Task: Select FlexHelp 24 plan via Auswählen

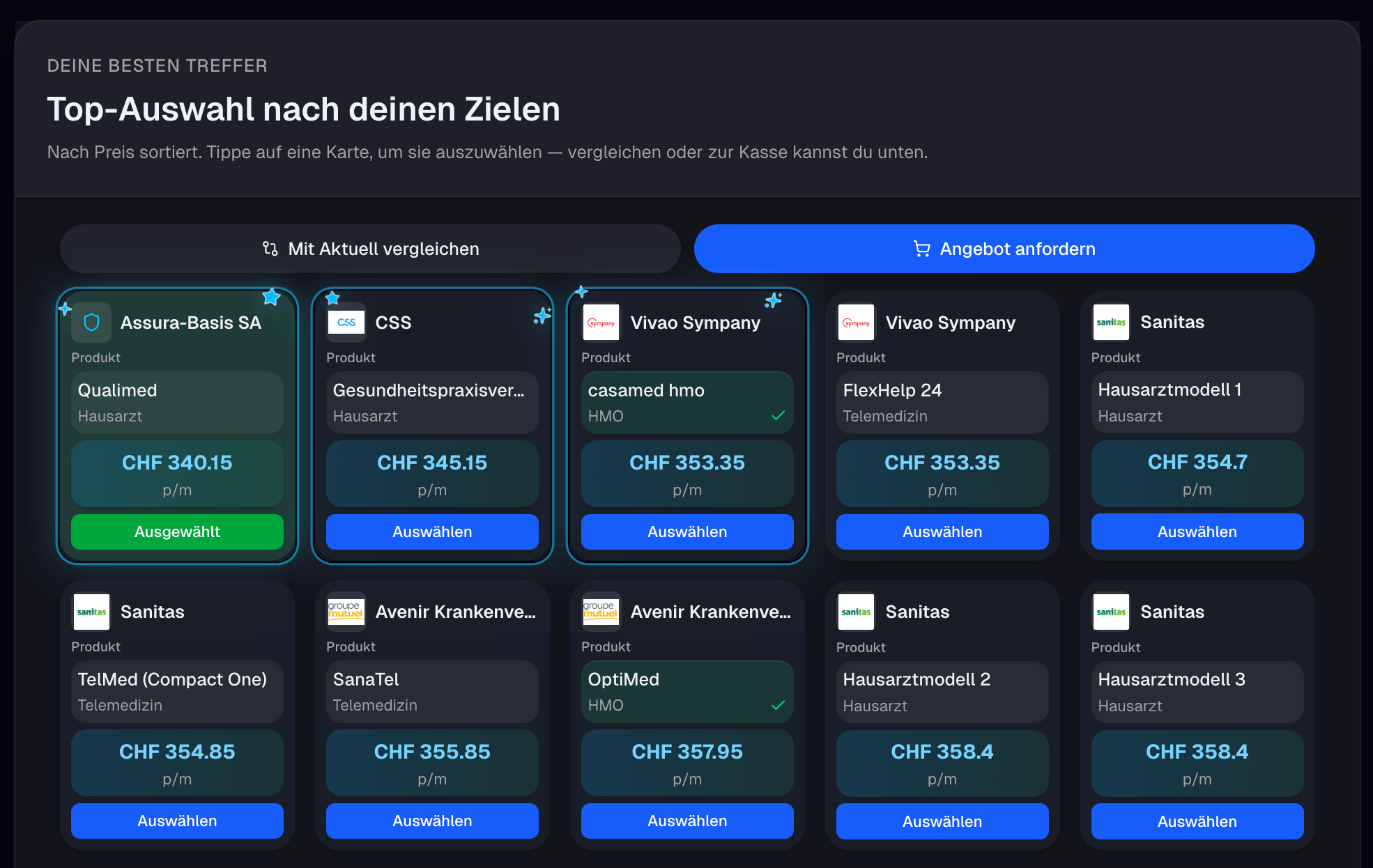Action: [942, 532]
